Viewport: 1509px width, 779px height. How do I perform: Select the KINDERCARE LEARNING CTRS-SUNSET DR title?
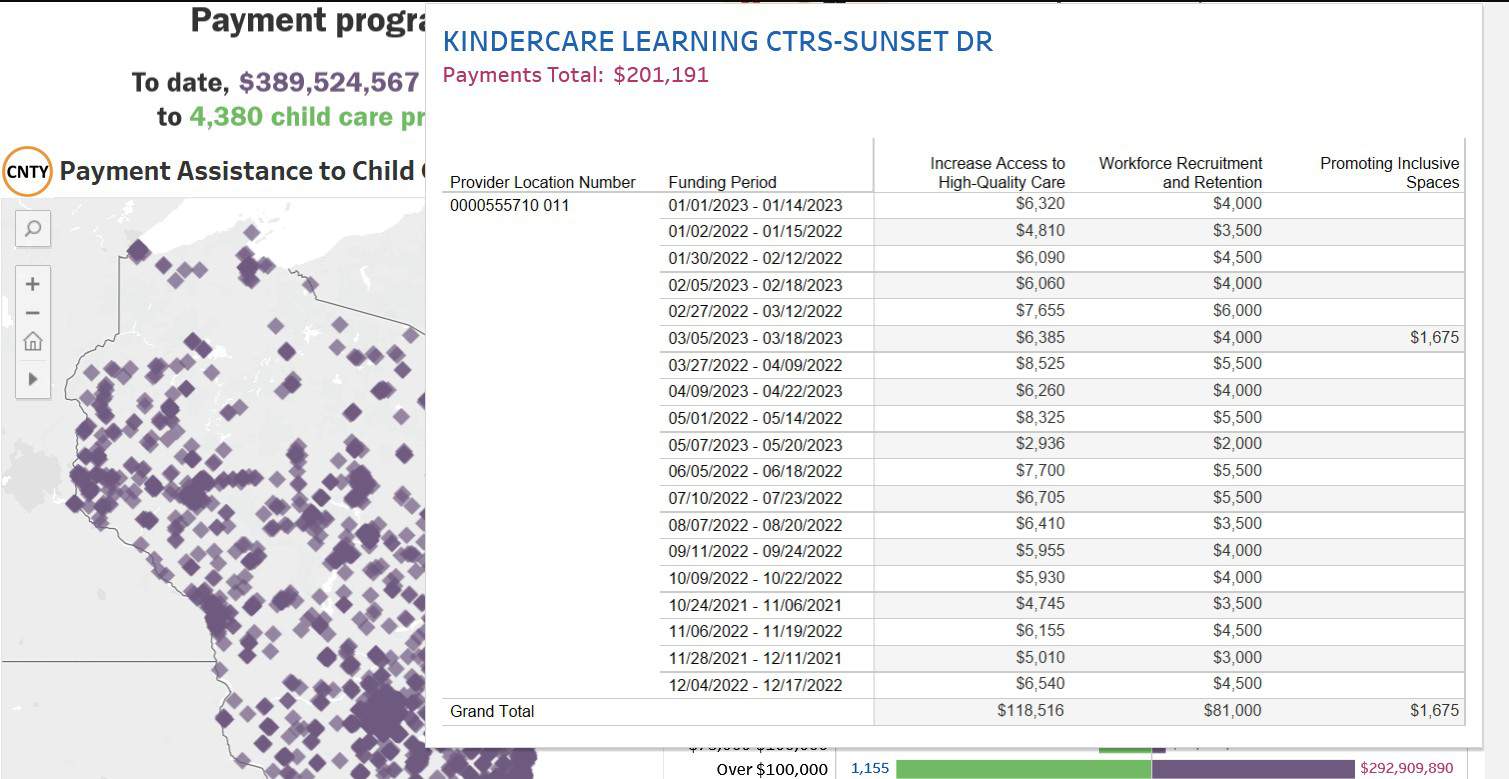pos(717,42)
